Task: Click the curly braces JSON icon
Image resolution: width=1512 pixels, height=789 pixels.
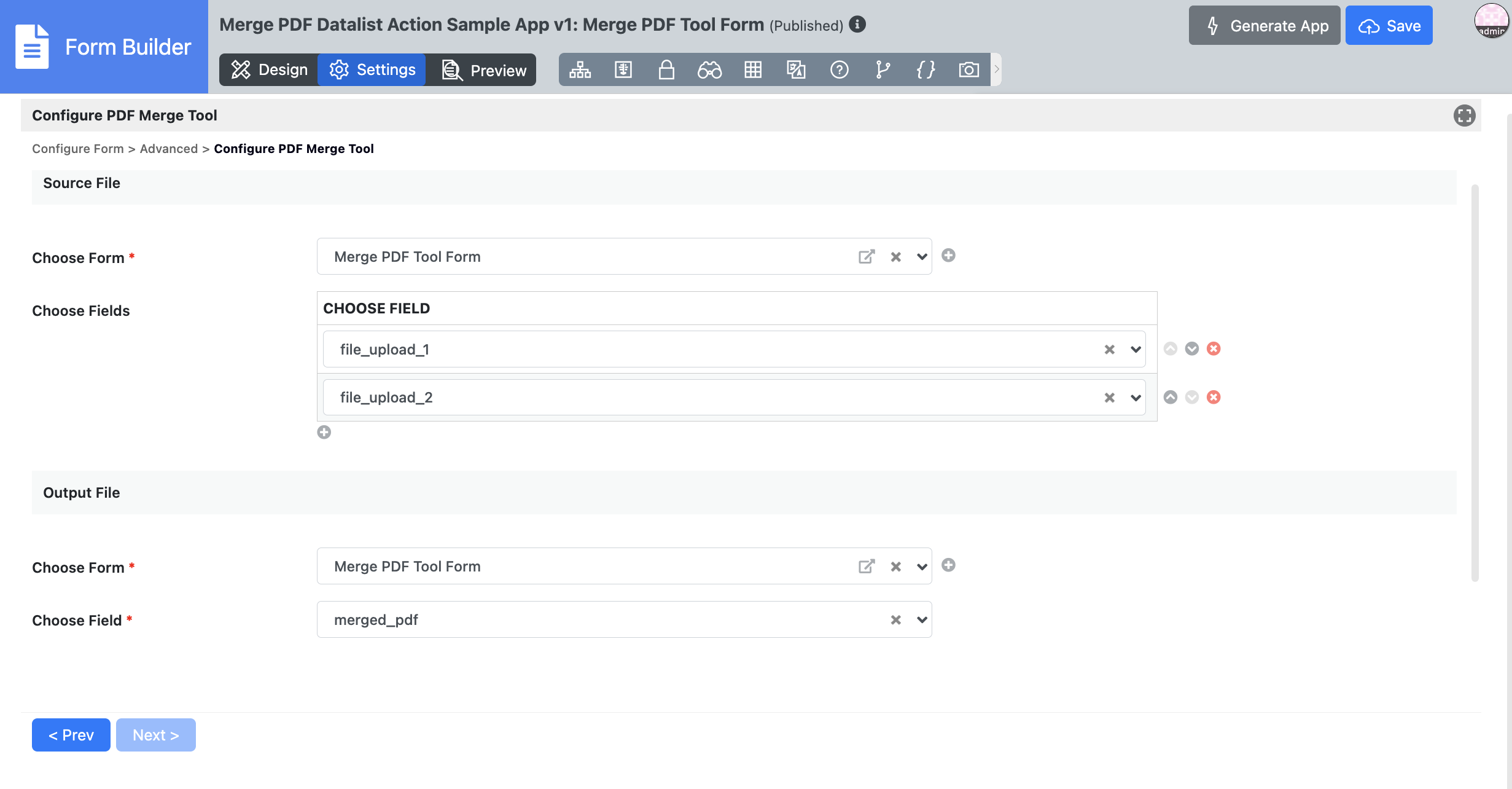Action: pos(926,70)
